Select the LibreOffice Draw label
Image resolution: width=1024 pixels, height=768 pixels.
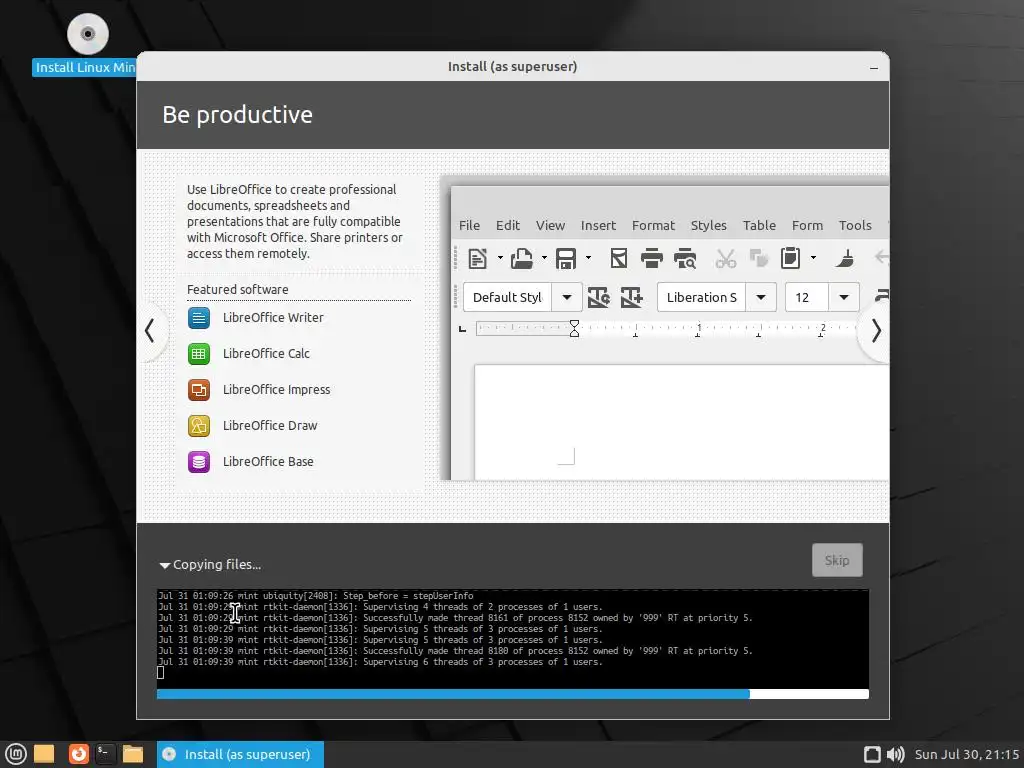pyautogui.click(x=270, y=426)
